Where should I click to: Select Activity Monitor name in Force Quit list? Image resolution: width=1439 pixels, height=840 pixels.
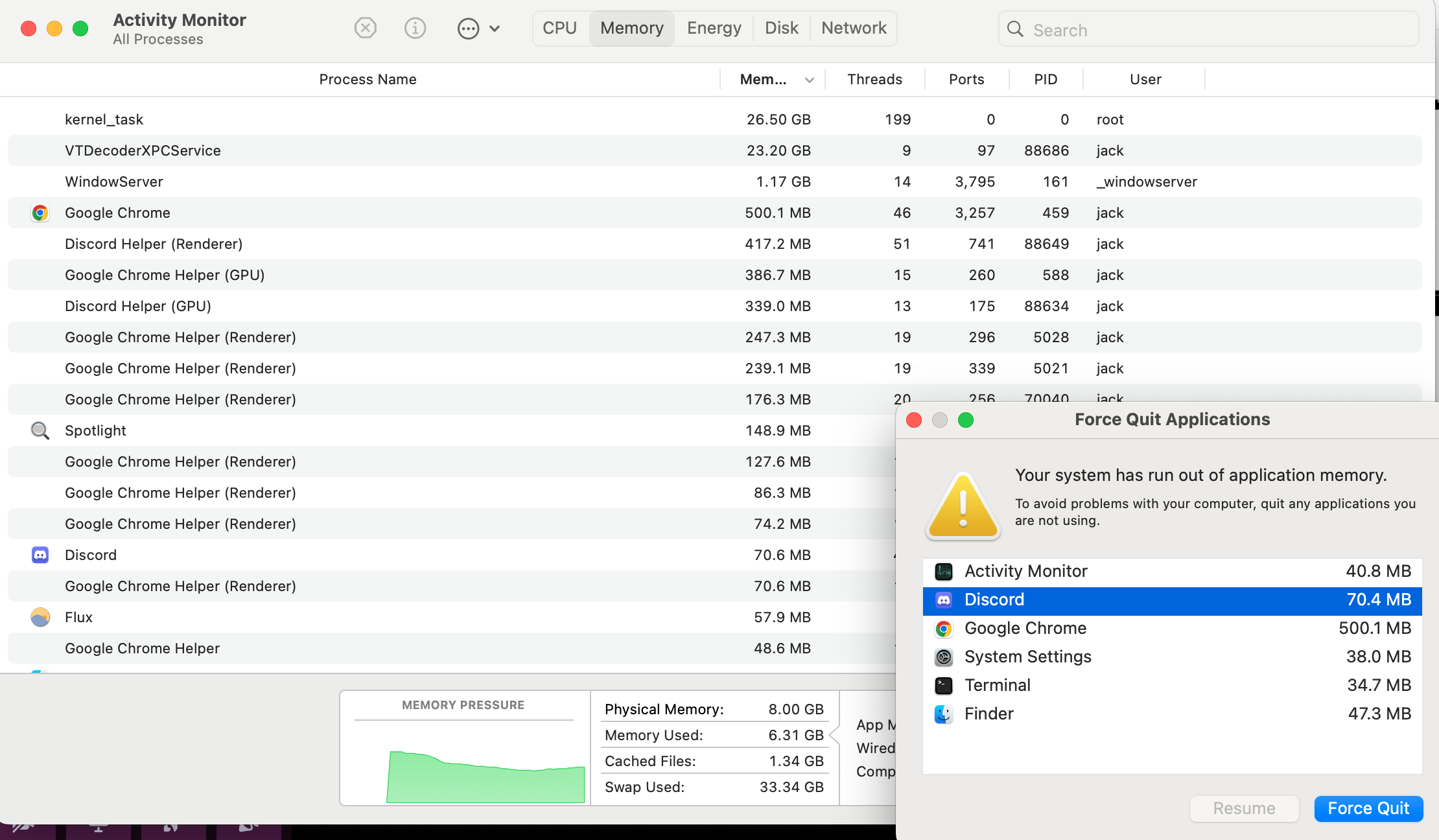(x=1026, y=571)
